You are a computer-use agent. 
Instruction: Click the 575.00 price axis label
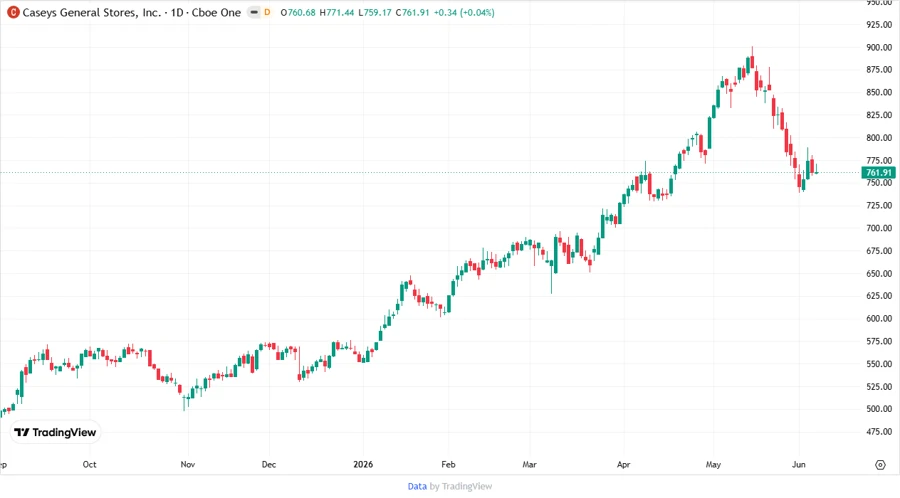click(879, 341)
